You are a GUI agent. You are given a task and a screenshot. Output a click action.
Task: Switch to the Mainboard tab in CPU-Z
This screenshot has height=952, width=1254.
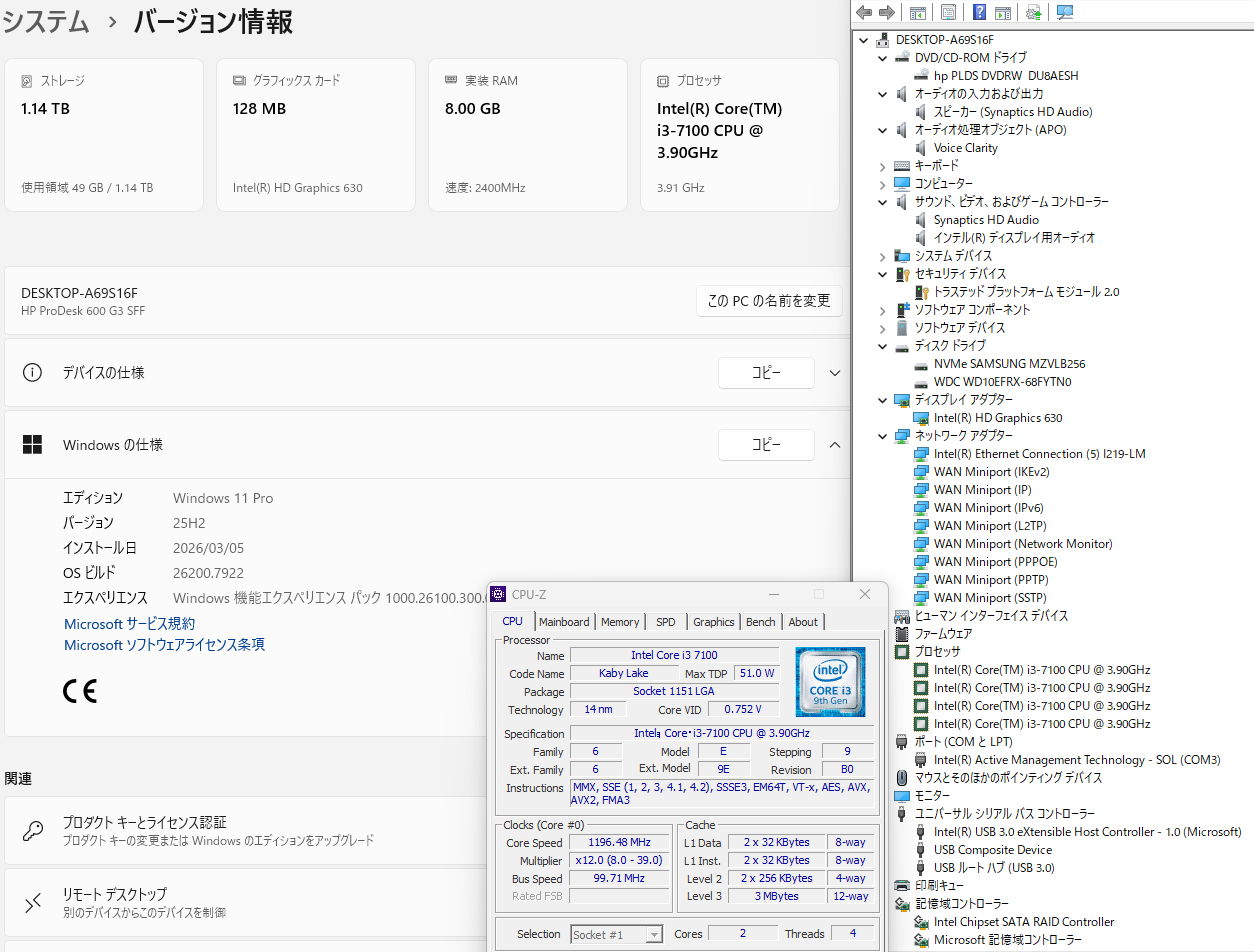(564, 622)
